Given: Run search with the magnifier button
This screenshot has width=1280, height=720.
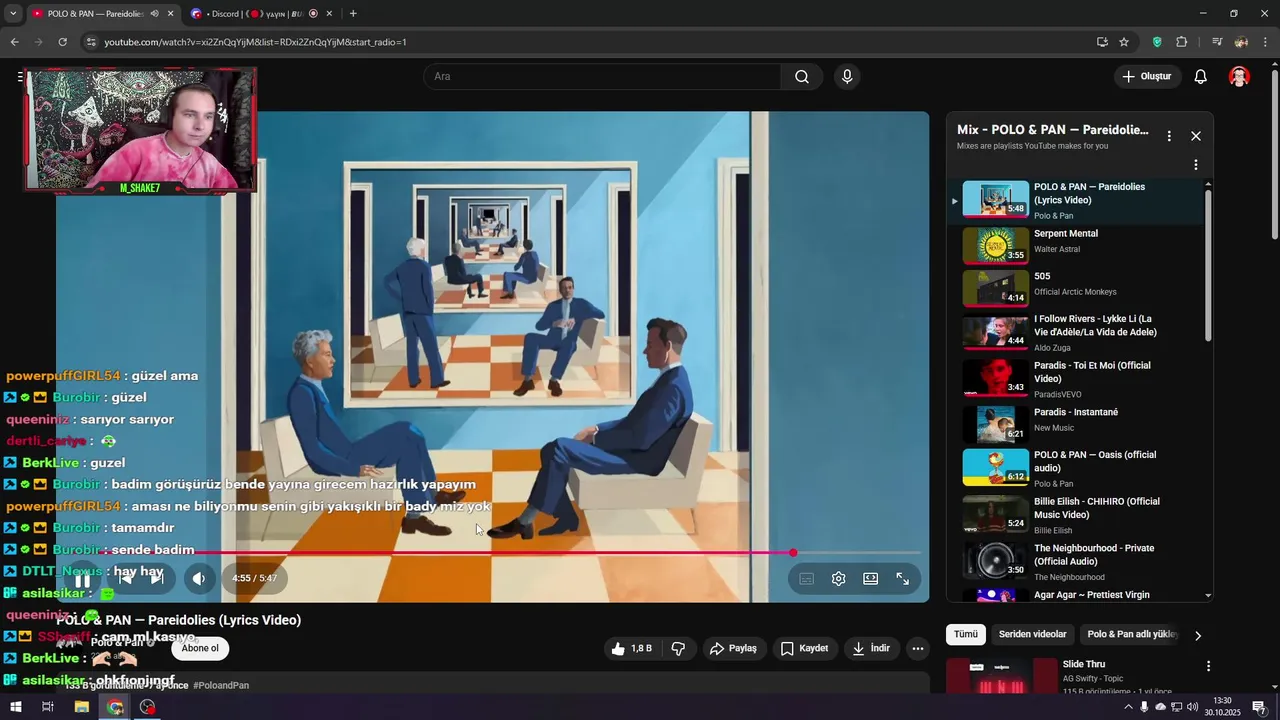Looking at the screenshot, I should (x=802, y=77).
